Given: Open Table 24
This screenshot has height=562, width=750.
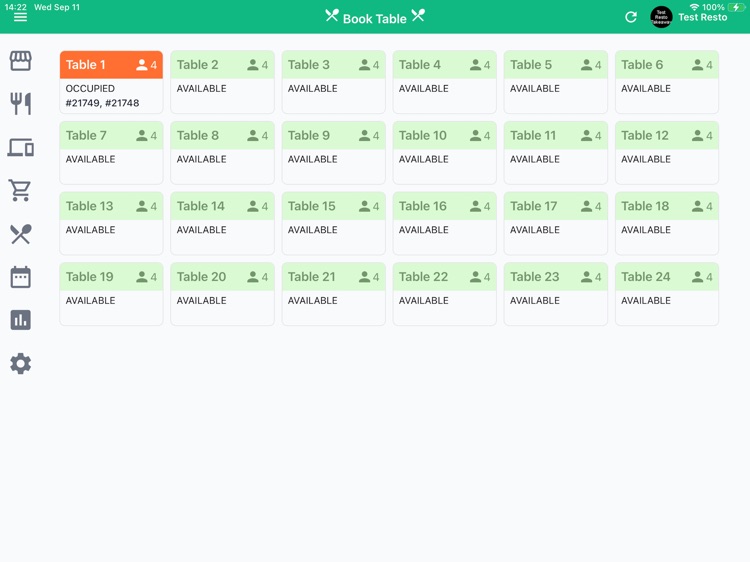Looking at the screenshot, I should 667,294.
